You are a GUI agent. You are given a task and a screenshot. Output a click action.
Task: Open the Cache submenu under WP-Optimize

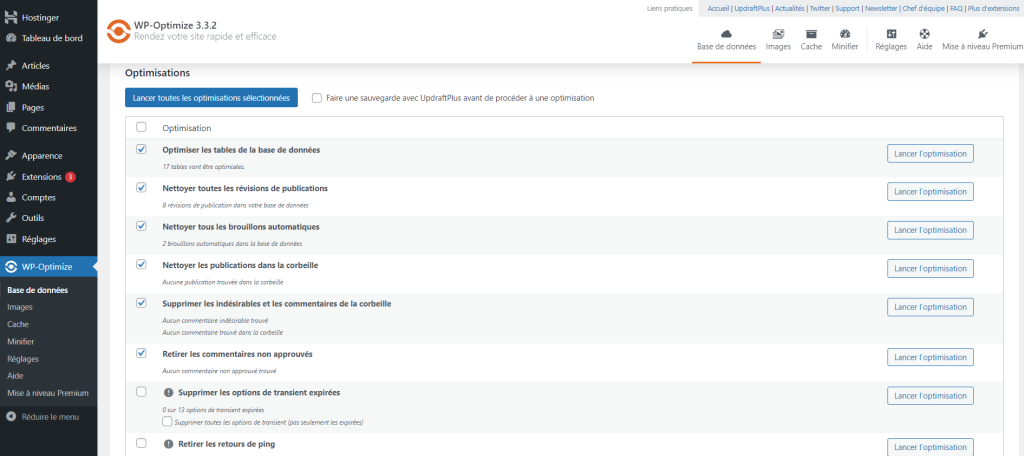[x=18, y=324]
